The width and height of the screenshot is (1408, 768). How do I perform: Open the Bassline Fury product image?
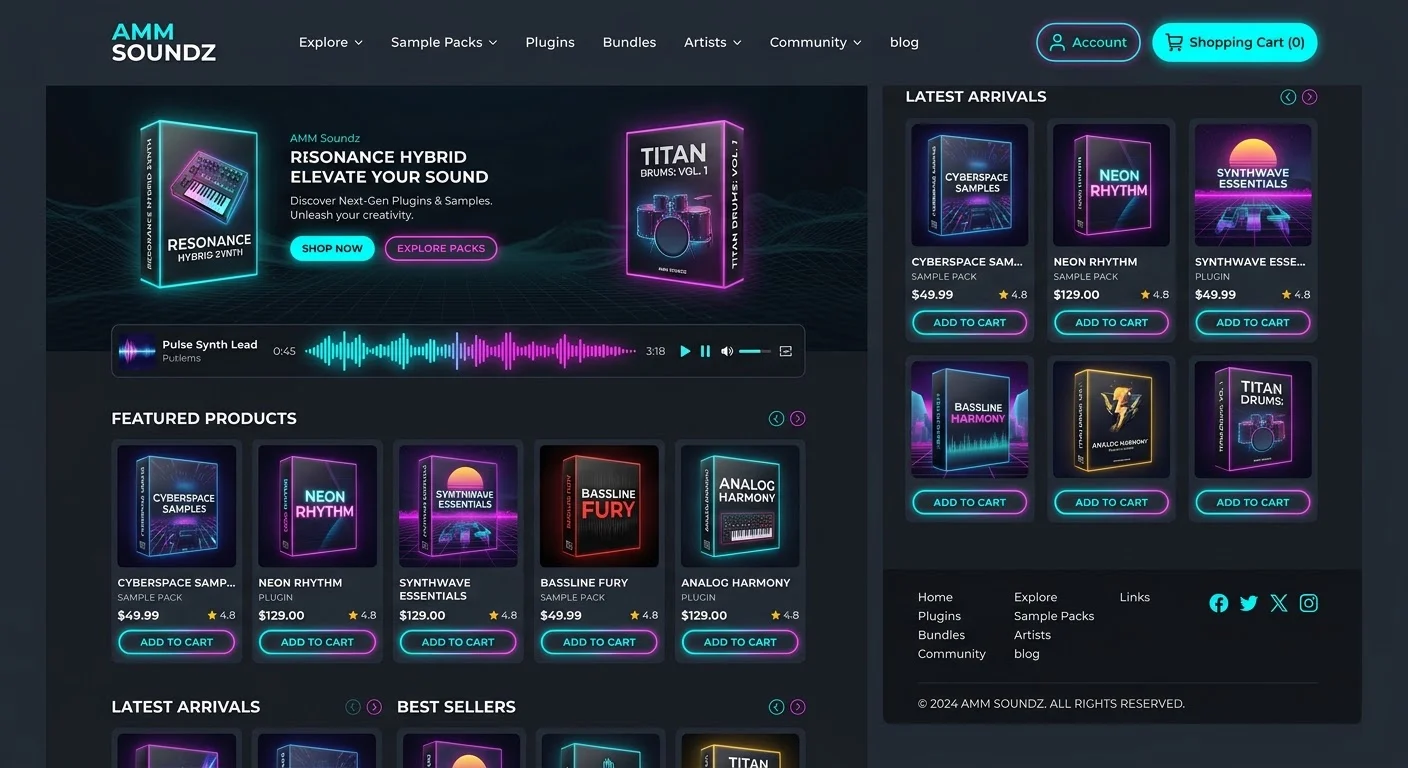click(600, 506)
